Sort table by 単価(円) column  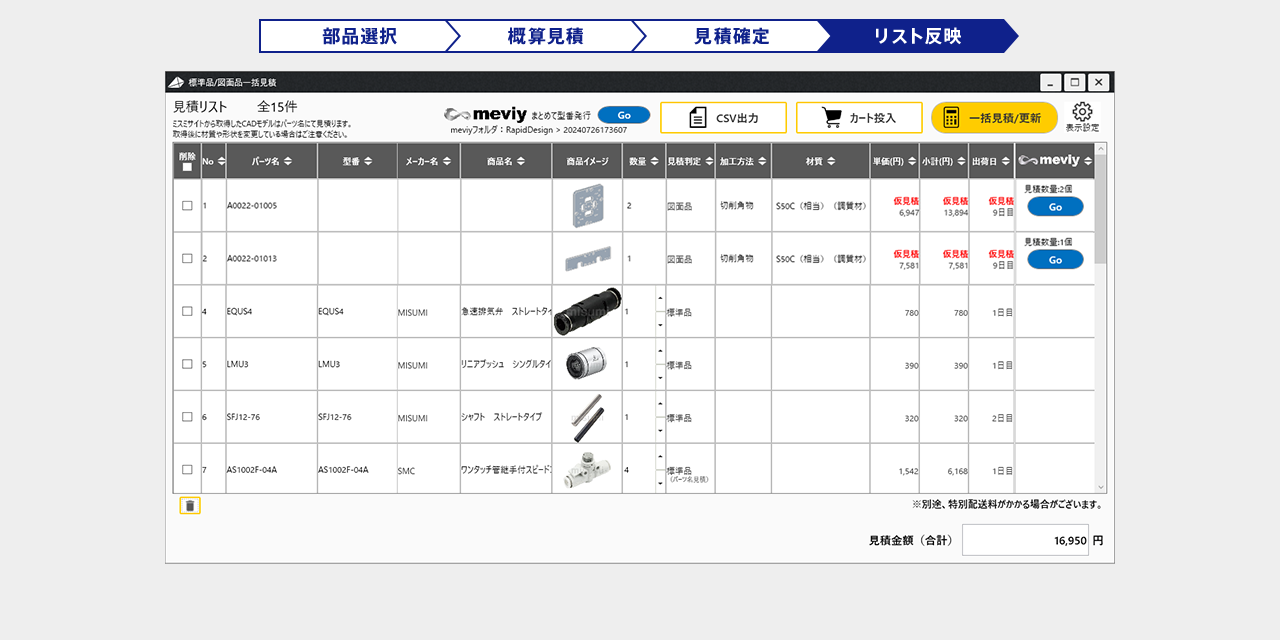894,161
